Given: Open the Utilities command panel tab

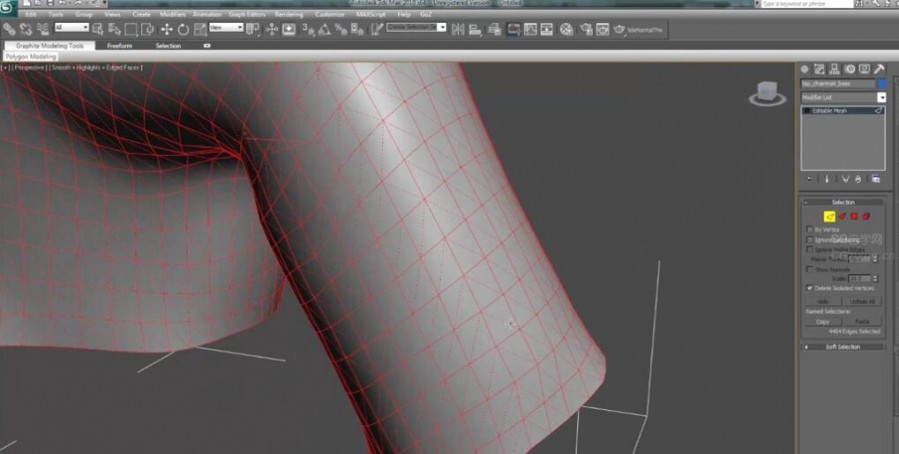Looking at the screenshot, I should (x=880, y=69).
